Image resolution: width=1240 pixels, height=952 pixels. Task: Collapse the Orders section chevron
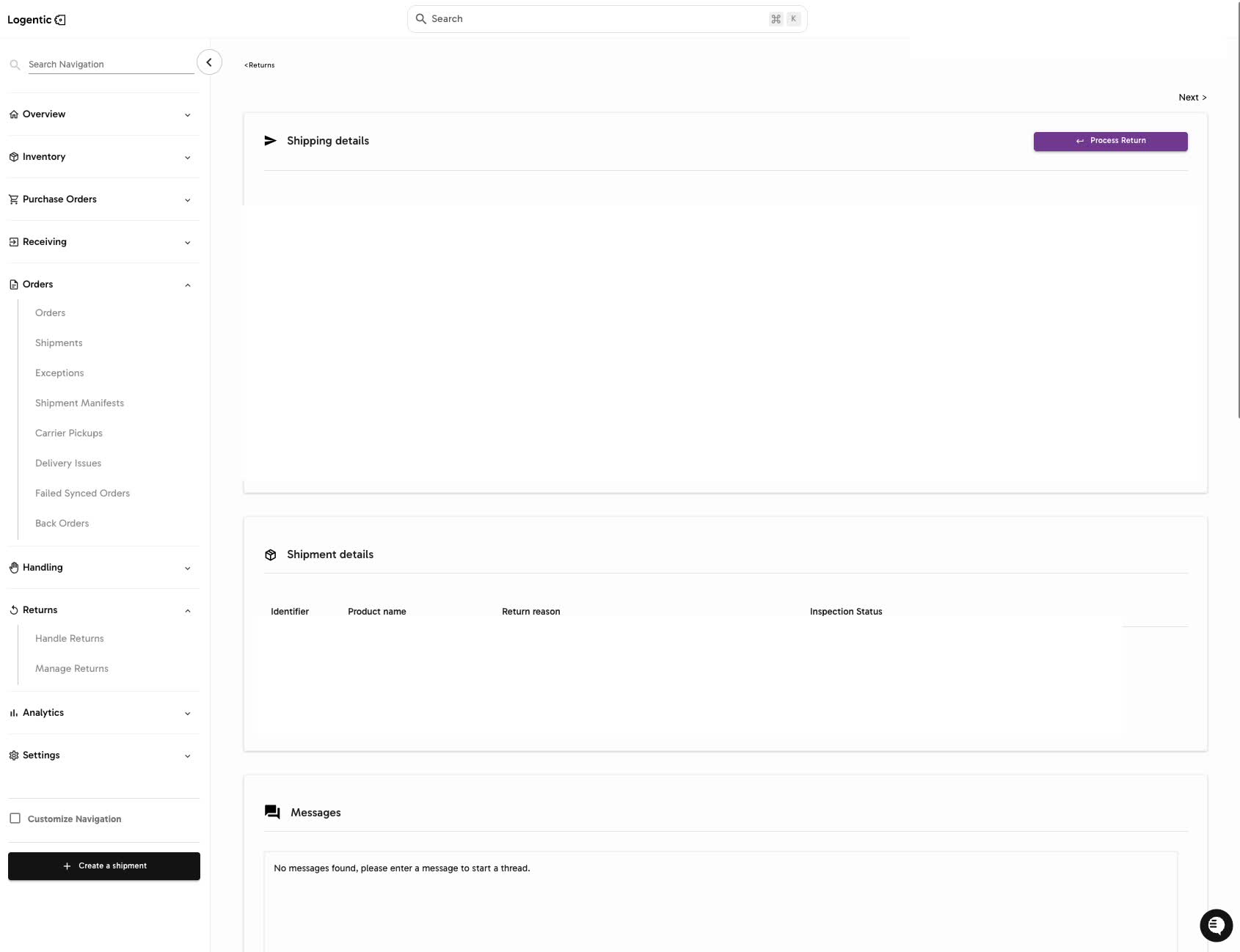188,285
